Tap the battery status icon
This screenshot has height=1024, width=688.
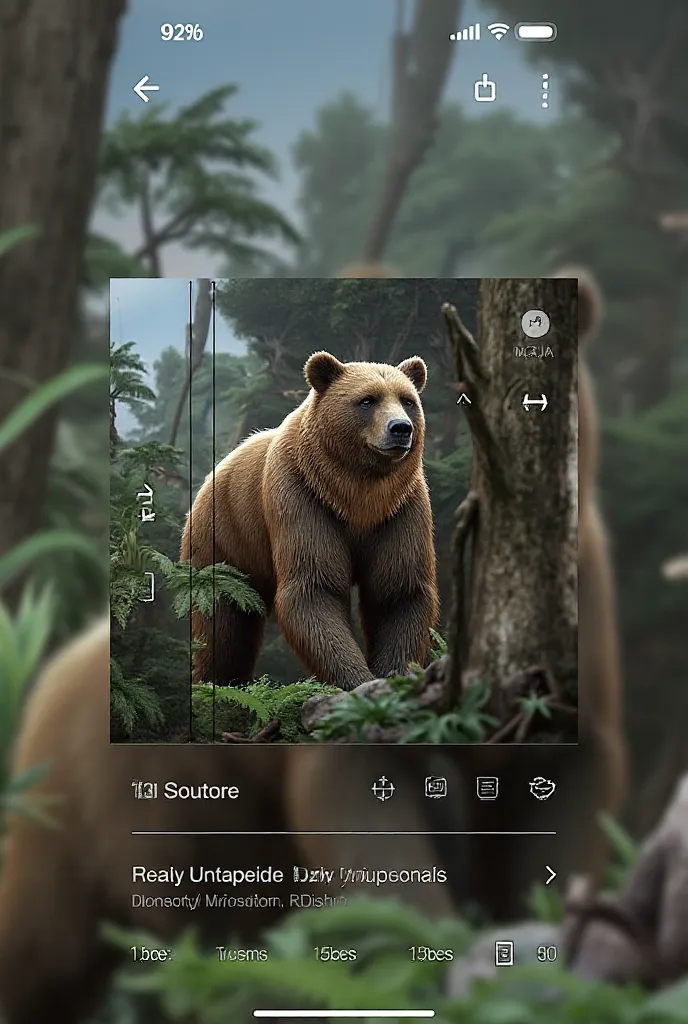point(535,31)
